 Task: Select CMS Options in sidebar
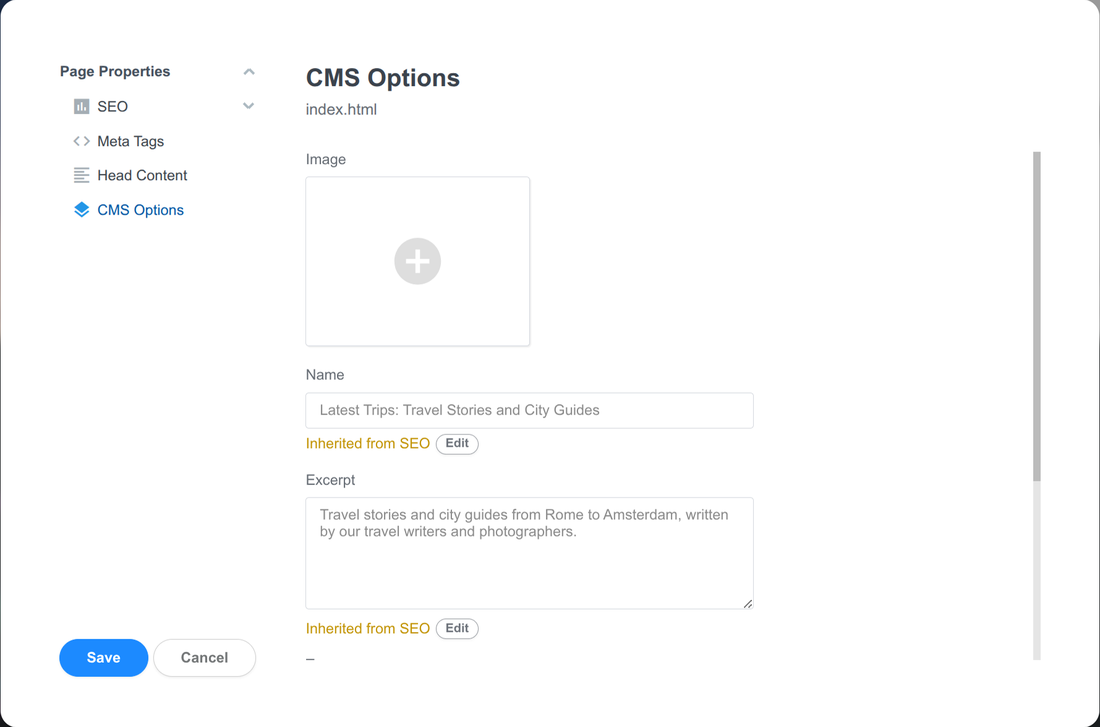[140, 210]
